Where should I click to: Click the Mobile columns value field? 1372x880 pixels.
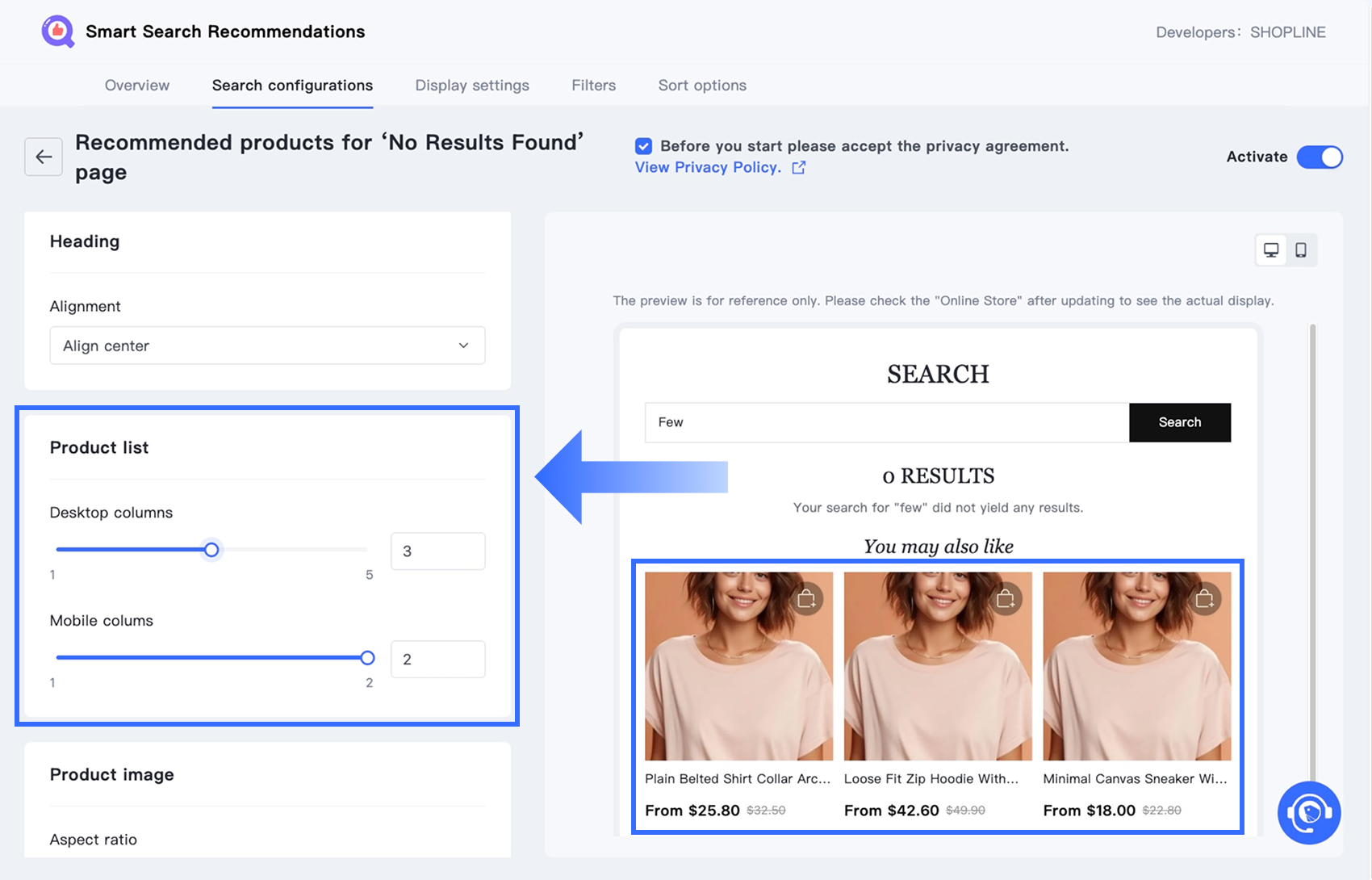(437, 660)
